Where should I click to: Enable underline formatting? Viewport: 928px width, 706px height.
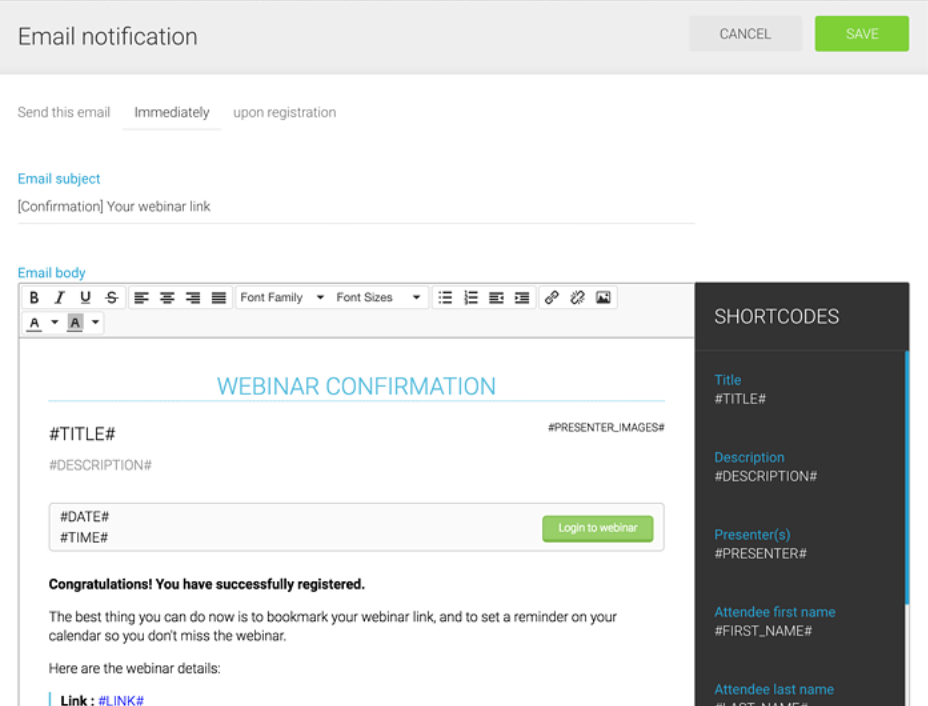point(85,297)
